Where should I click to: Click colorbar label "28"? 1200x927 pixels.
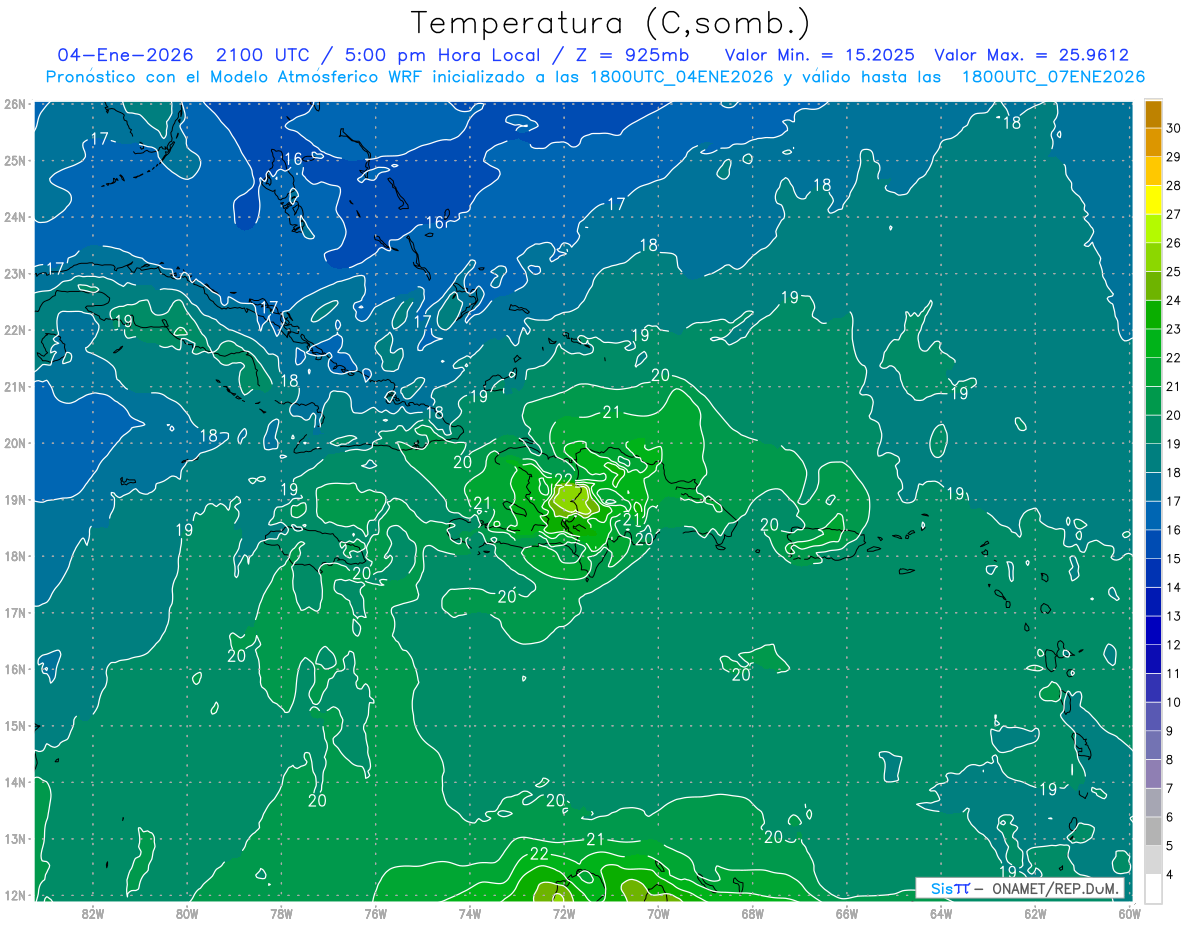(x=1174, y=186)
